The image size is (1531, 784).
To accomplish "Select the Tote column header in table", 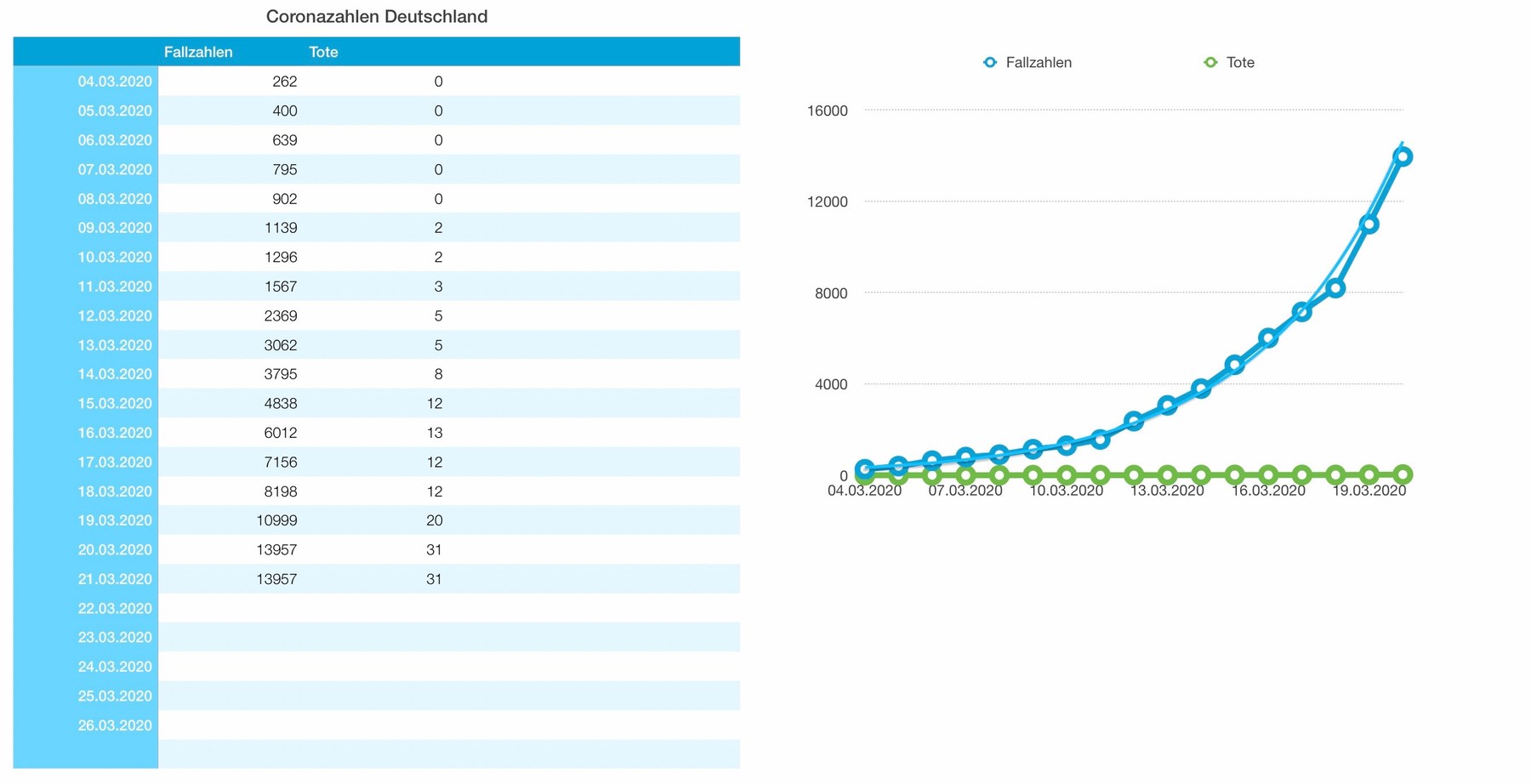I will (x=323, y=52).
